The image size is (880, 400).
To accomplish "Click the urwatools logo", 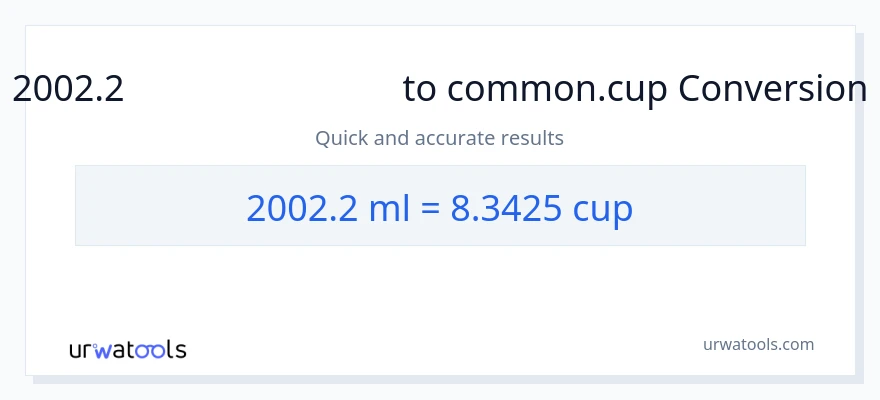I will click(x=127, y=350).
